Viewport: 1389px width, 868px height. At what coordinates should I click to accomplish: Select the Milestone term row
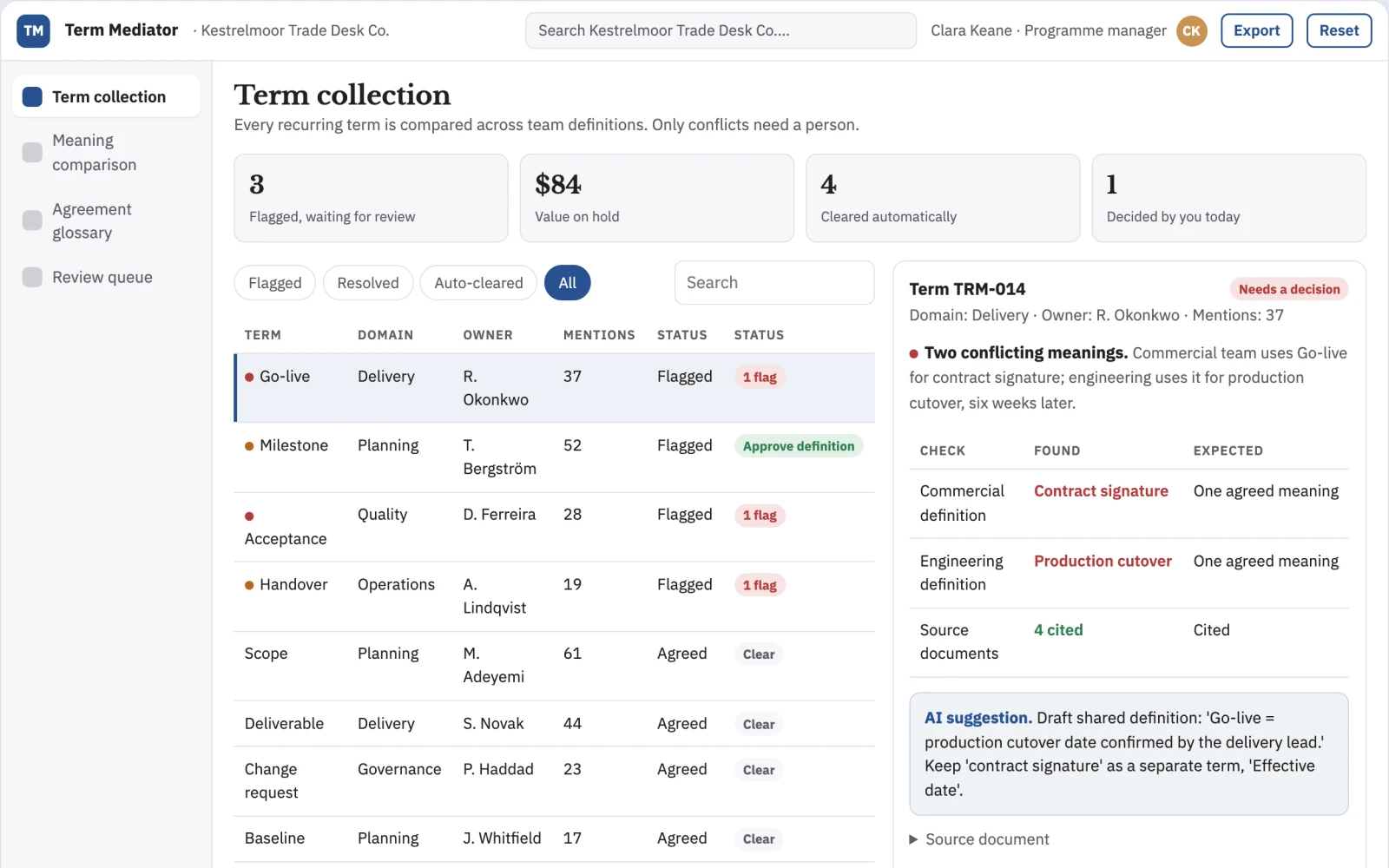tap(554, 457)
